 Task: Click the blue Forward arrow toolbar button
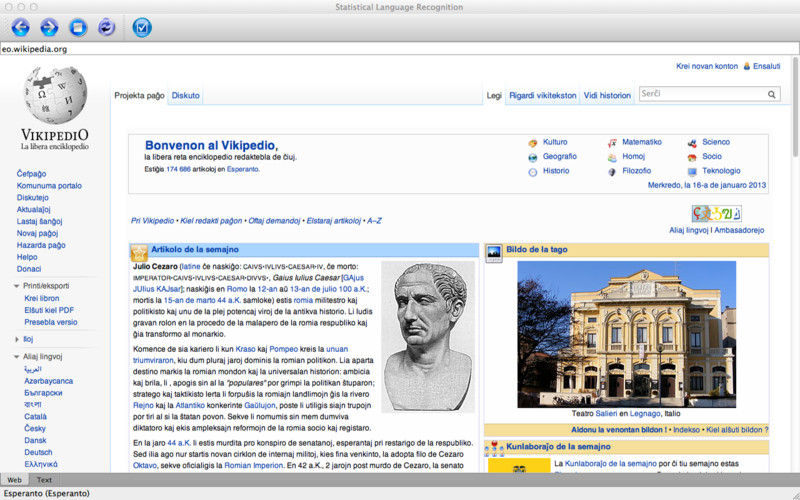point(49,27)
